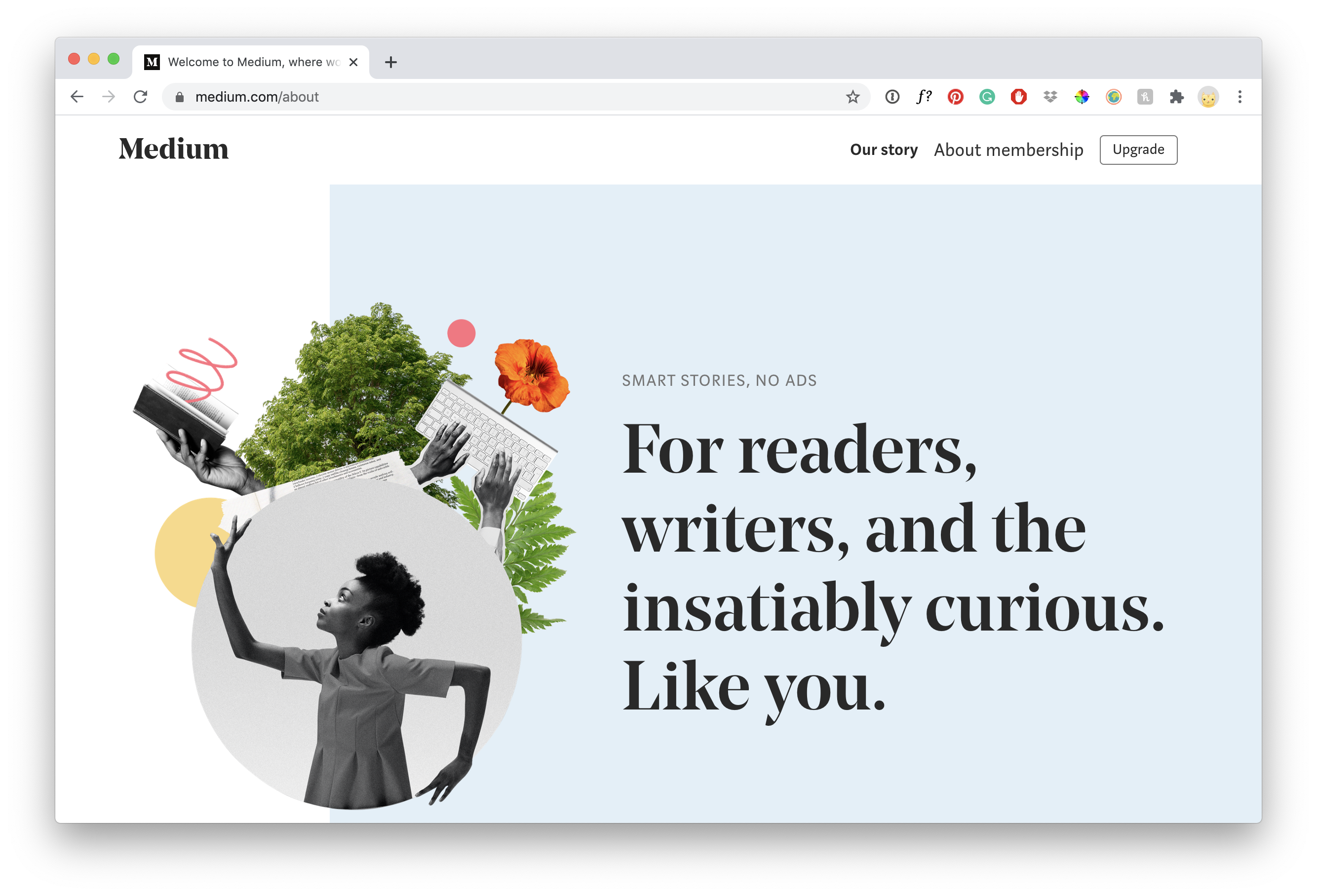Viewport: 1317px width, 896px height.
Task: Click the Pinterest extension icon
Action: click(x=956, y=97)
